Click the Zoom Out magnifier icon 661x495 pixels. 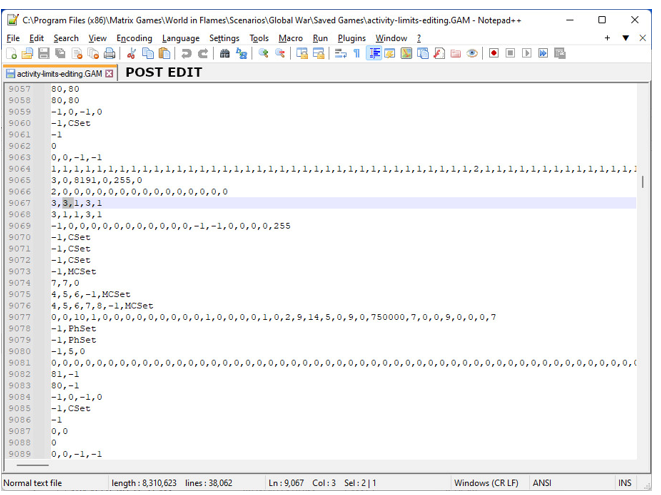click(280, 54)
